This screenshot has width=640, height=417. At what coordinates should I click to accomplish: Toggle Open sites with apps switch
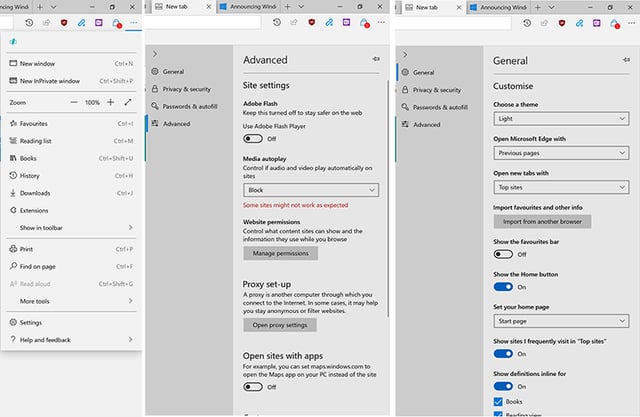click(x=253, y=387)
